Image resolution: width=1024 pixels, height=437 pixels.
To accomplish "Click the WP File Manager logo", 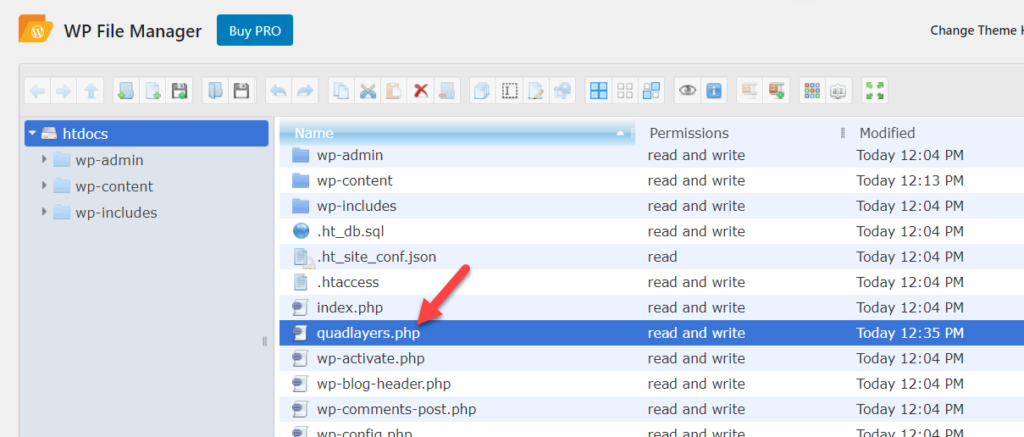I will (x=36, y=29).
